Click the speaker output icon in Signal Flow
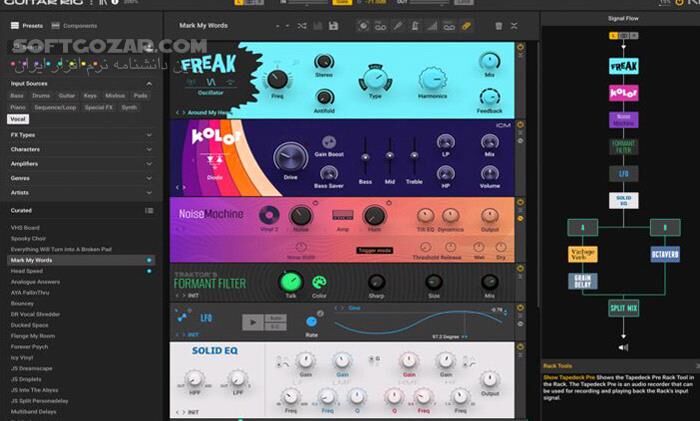The image size is (700, 421). pos(624,347)
